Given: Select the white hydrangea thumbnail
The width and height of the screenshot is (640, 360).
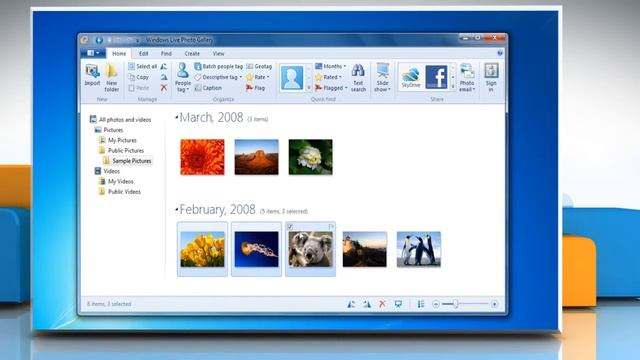Looking at the screenshot, I should (x=311, y=157).
